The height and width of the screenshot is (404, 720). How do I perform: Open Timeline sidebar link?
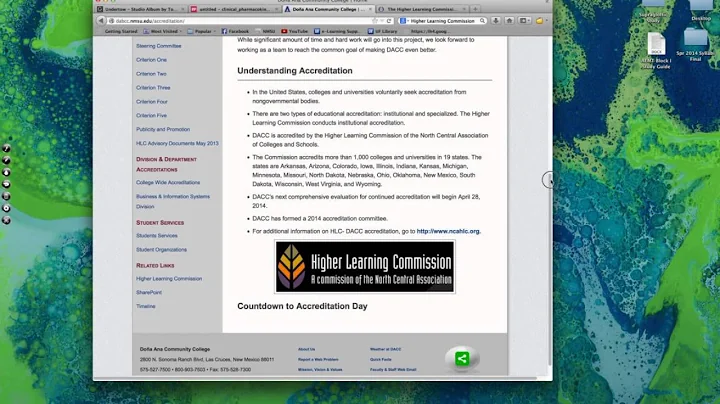[x=146, y=306]
